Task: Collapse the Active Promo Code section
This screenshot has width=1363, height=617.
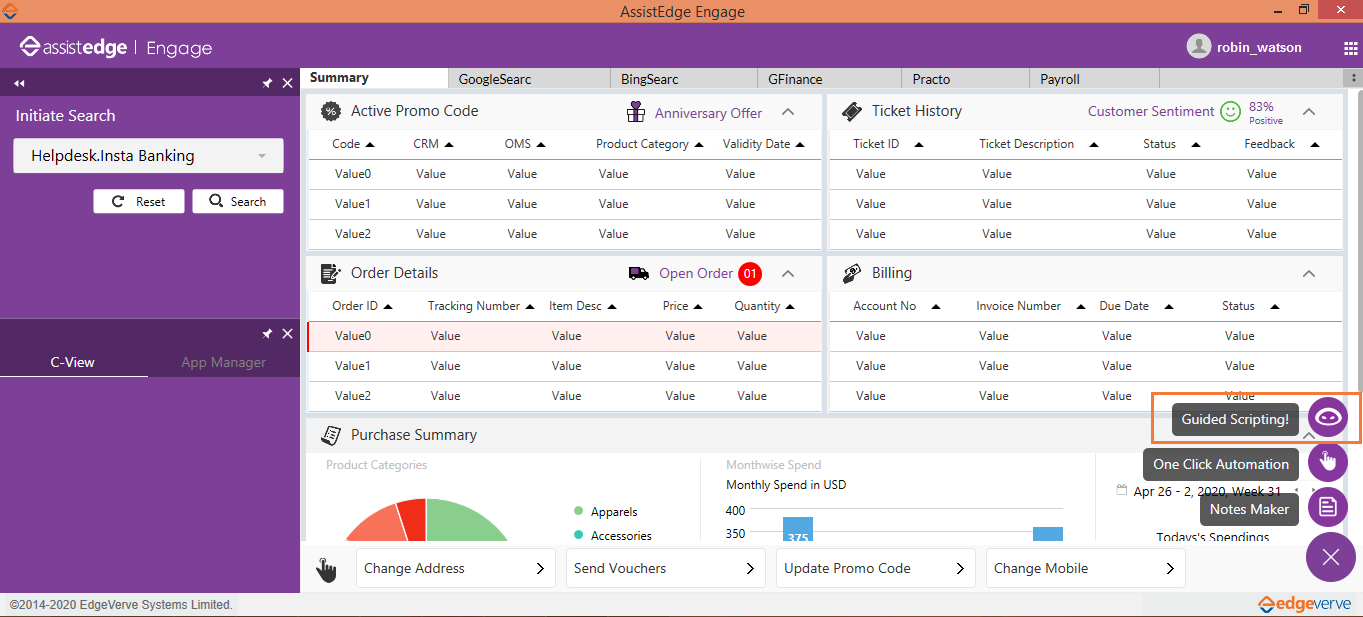Action: coord(788,112)
